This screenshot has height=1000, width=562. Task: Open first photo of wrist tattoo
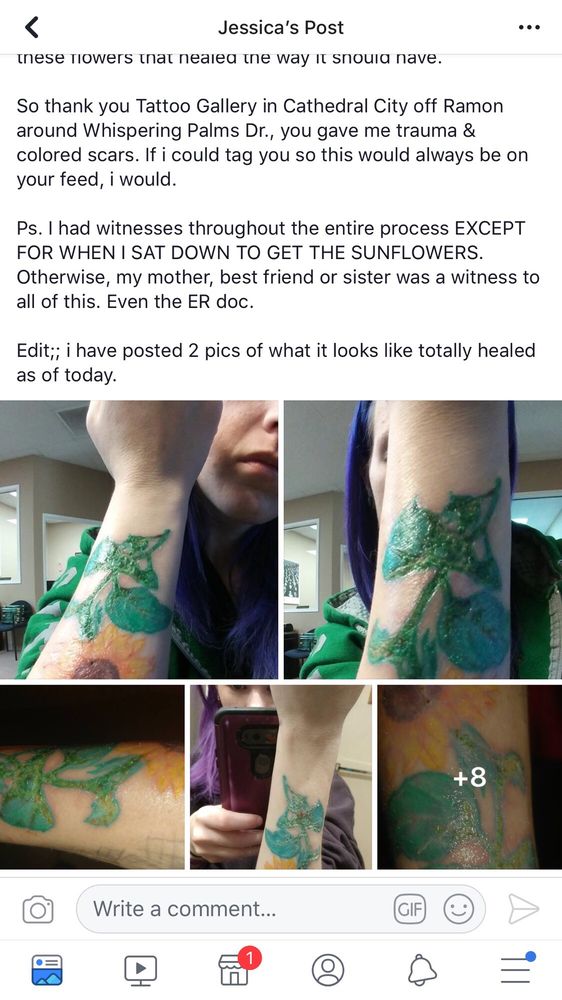pos(139,540)
